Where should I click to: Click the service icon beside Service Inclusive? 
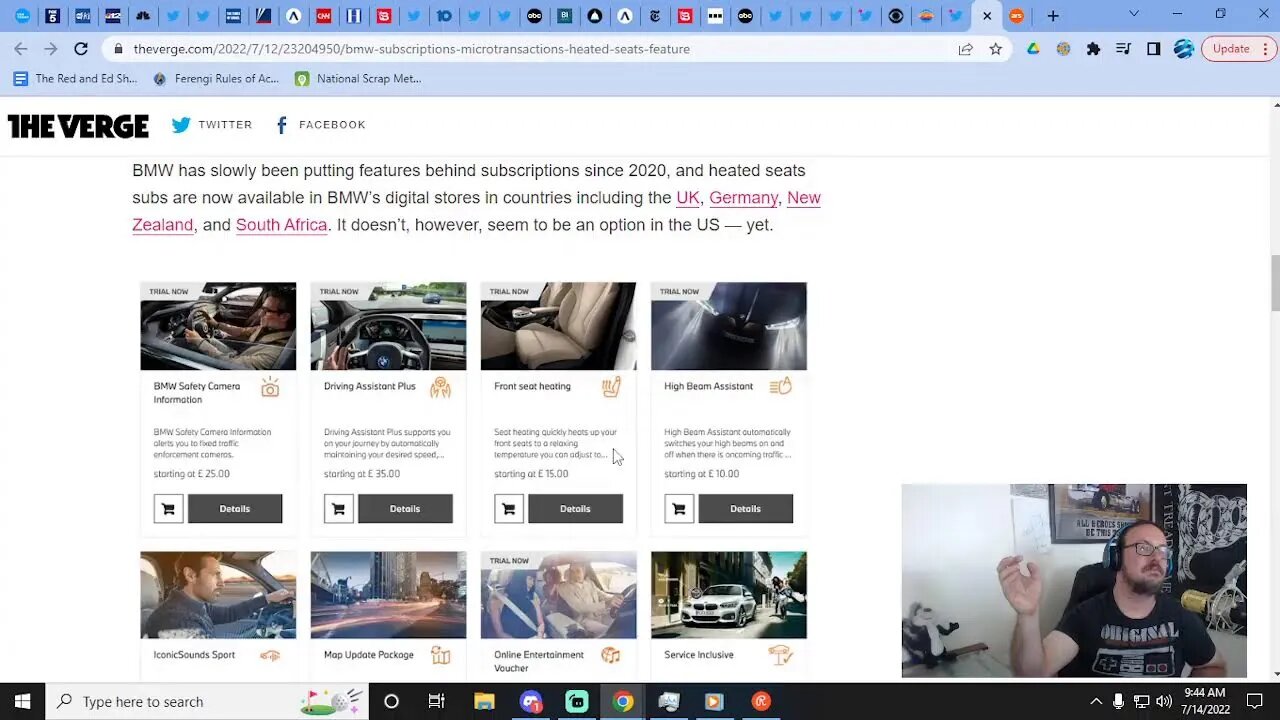click(x=780, y=655)
